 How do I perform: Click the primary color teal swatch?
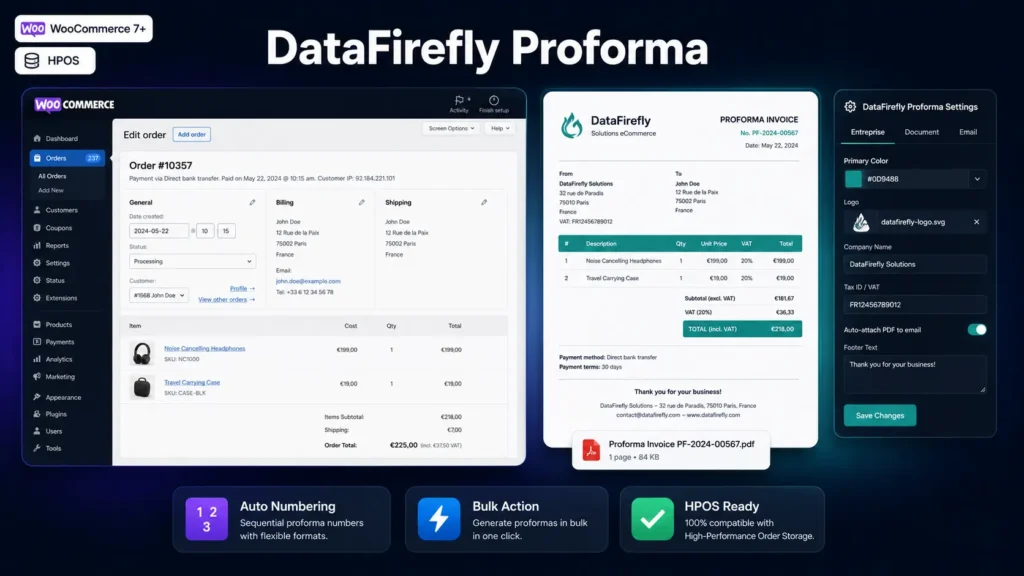click(853, 179)
